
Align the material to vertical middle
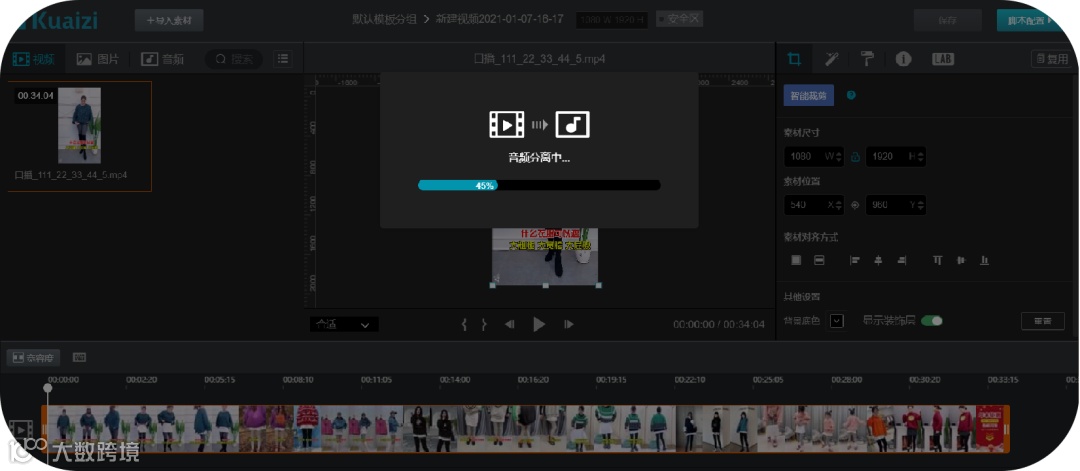pos(961,260)
